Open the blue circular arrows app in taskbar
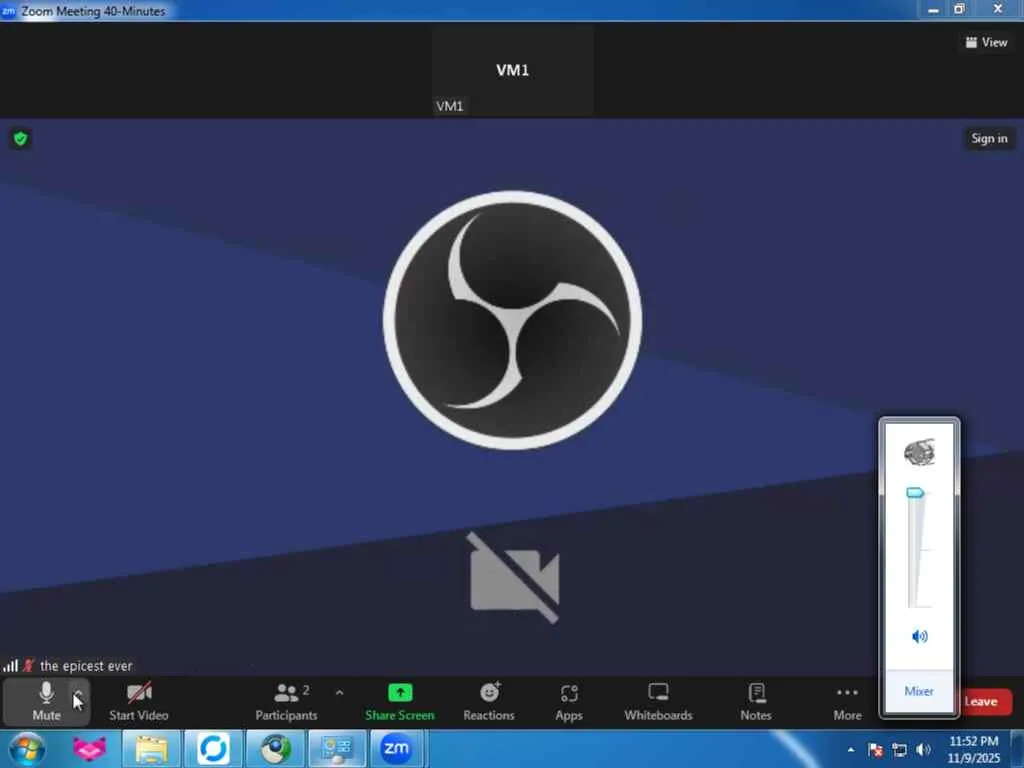Viewport: 1024px width, 768px height. 213,748
